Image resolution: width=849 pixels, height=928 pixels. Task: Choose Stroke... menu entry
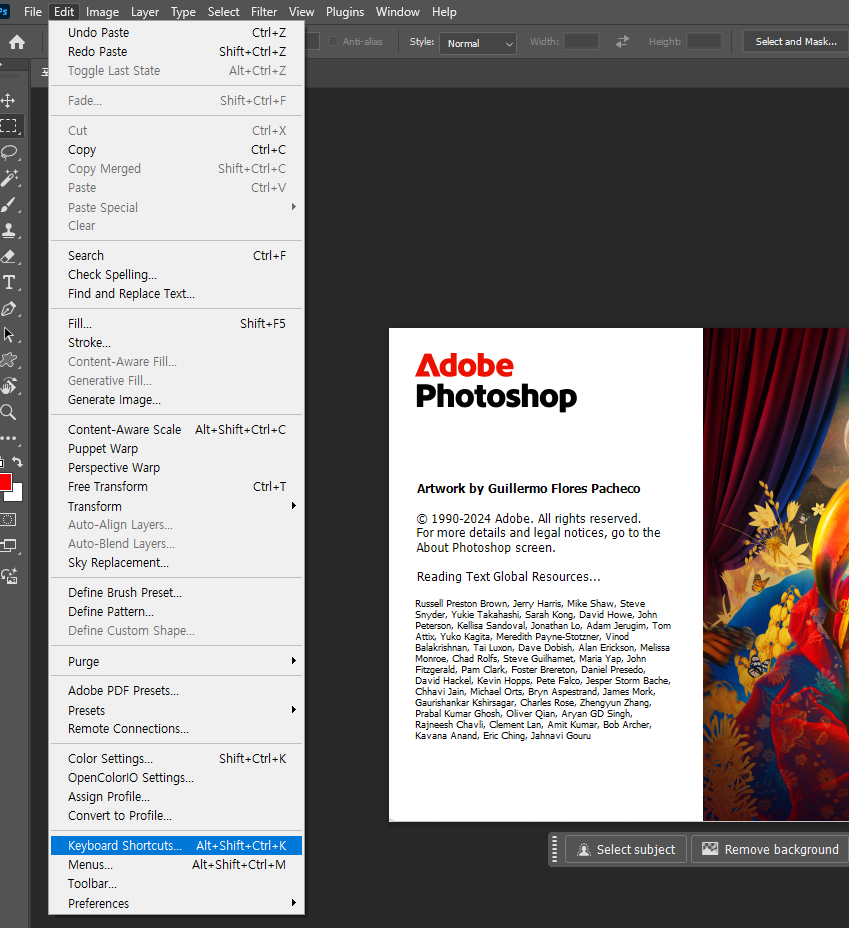pyautogui.click(x=176, y=343)
